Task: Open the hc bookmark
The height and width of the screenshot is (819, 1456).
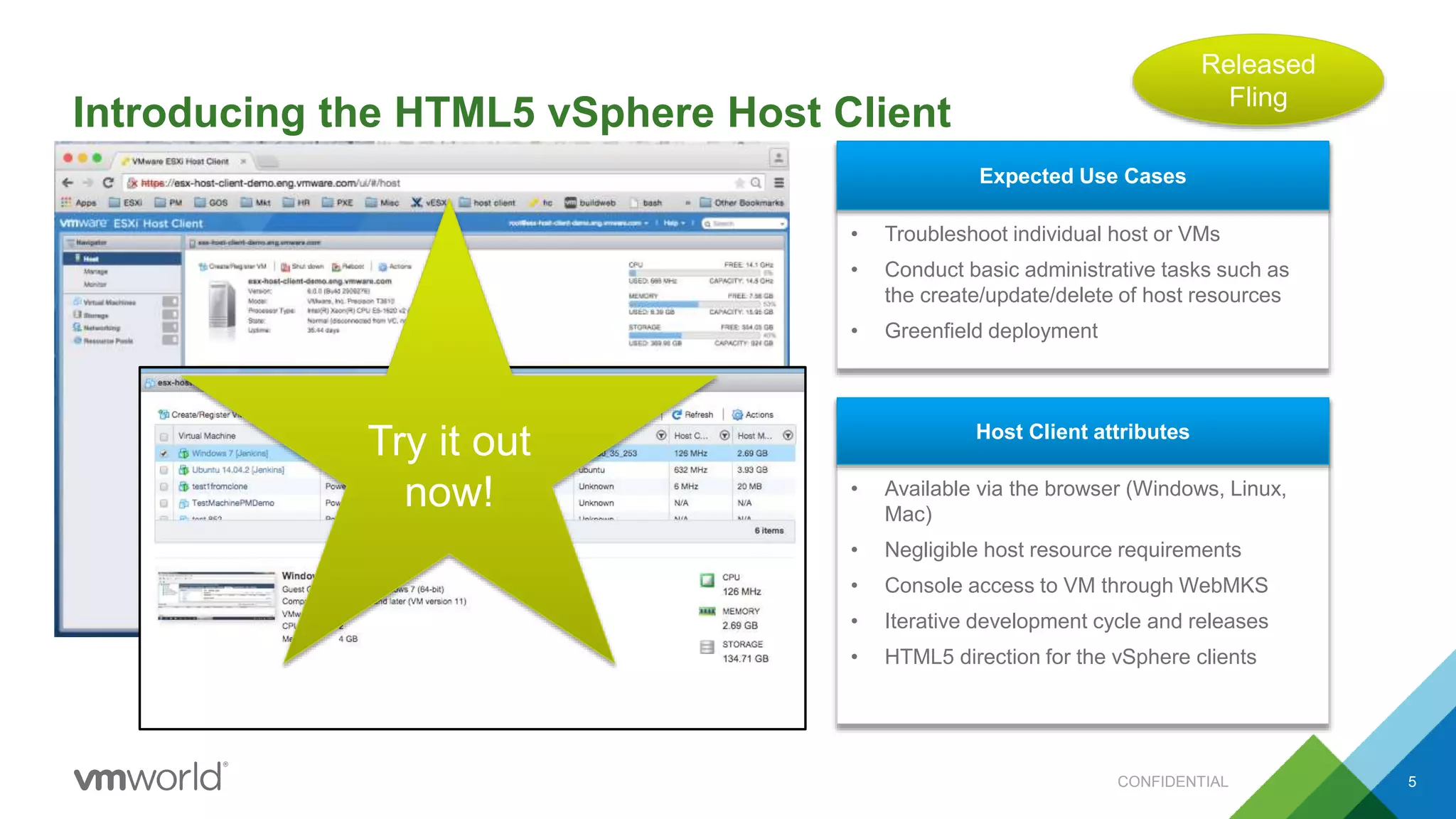Action: (541, 203)
